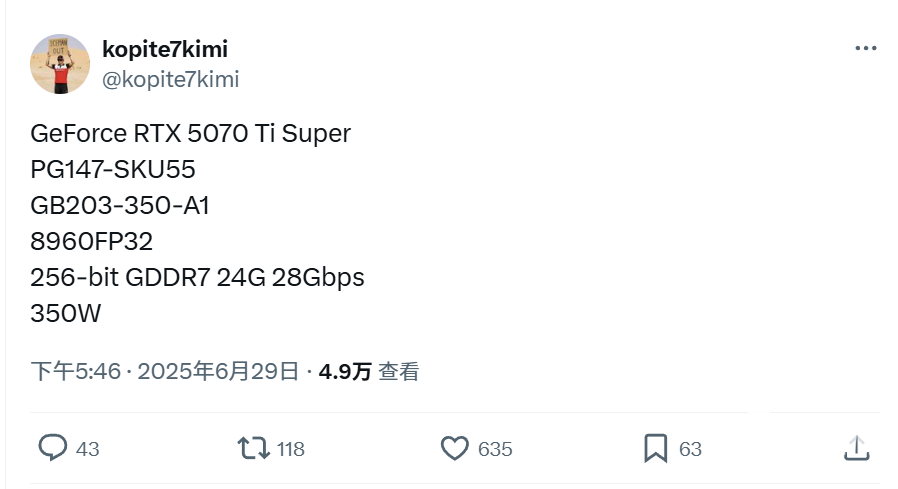The height and width of the screenshot is (489, 898).
Task: Click kopite7kimi's profile avatar
Action: click(x=60, y=64)
